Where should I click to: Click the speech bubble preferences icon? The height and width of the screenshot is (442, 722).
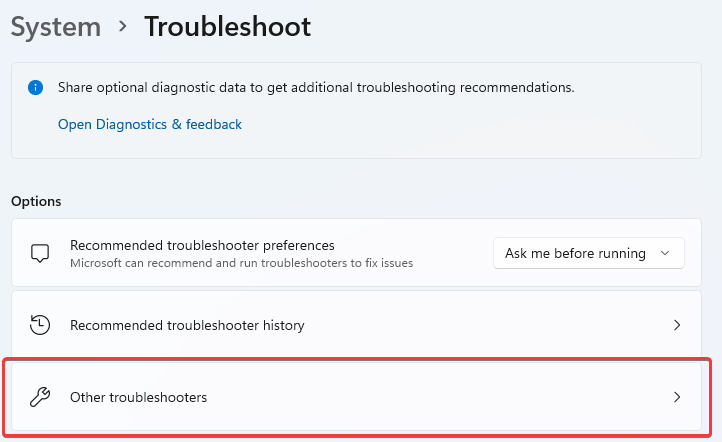40,253
